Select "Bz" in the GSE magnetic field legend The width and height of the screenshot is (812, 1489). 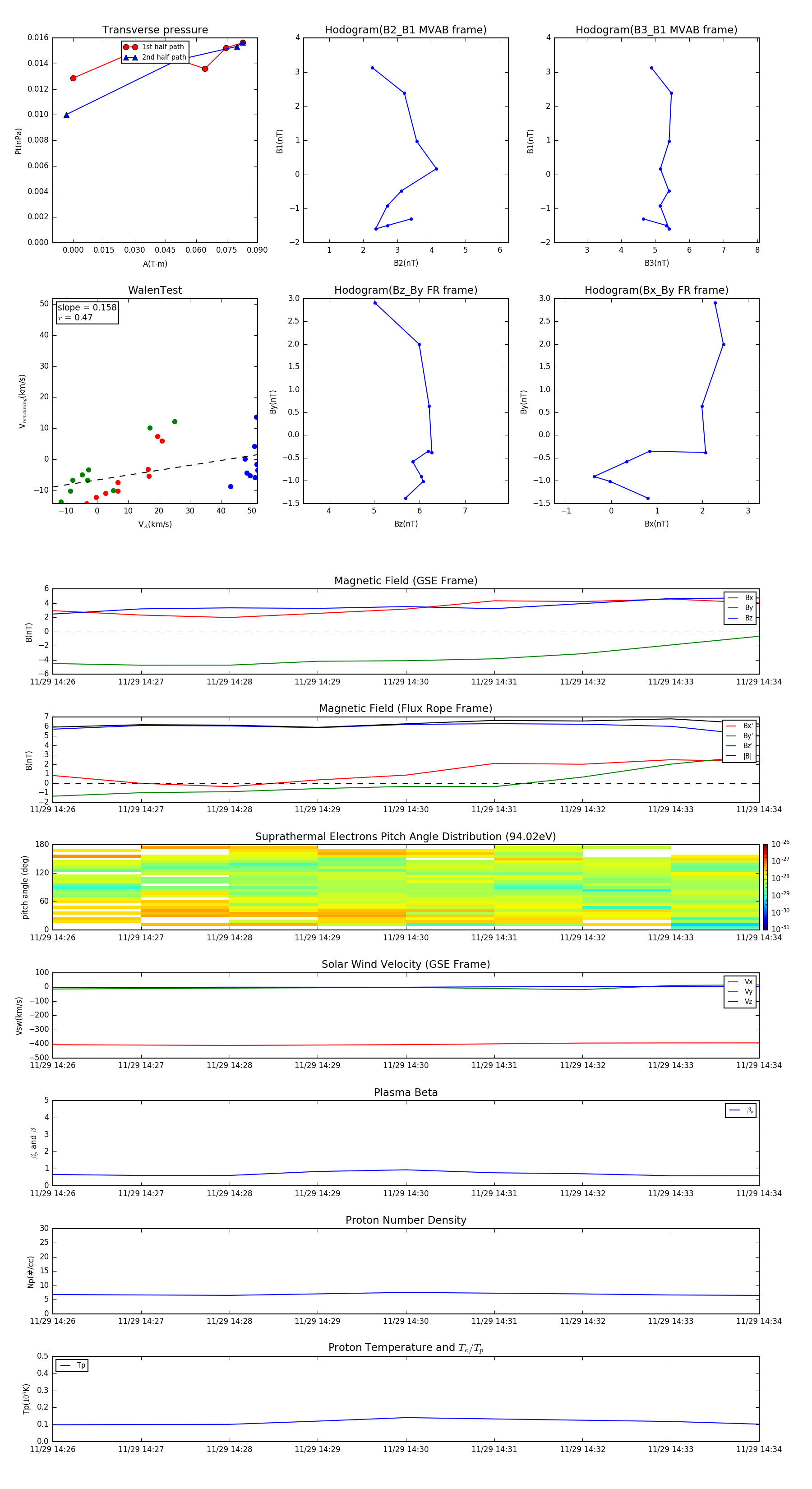pos(740,618)
